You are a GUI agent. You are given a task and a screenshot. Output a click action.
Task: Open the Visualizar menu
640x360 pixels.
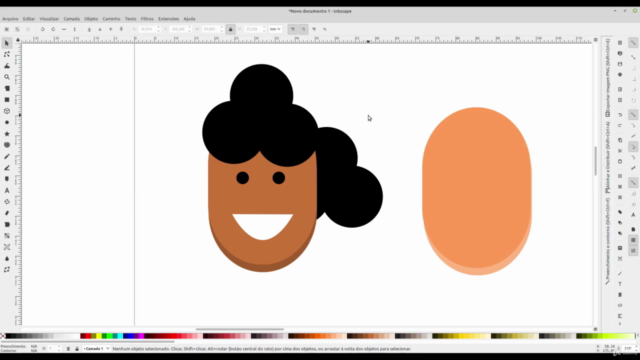click(x=49, y=19)
